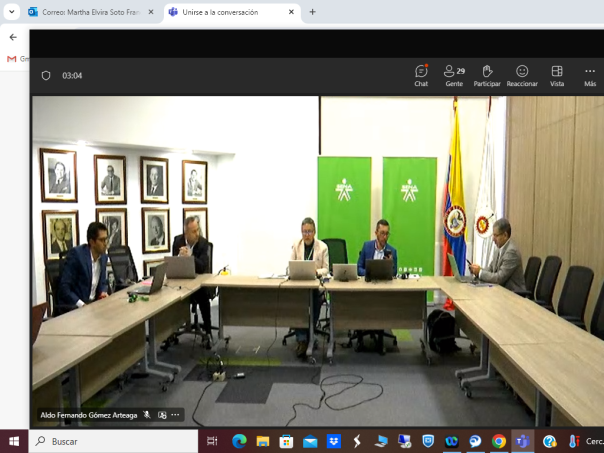Click the Buscar search box in taskbar
604x453 pixels.
coord(112,441)
